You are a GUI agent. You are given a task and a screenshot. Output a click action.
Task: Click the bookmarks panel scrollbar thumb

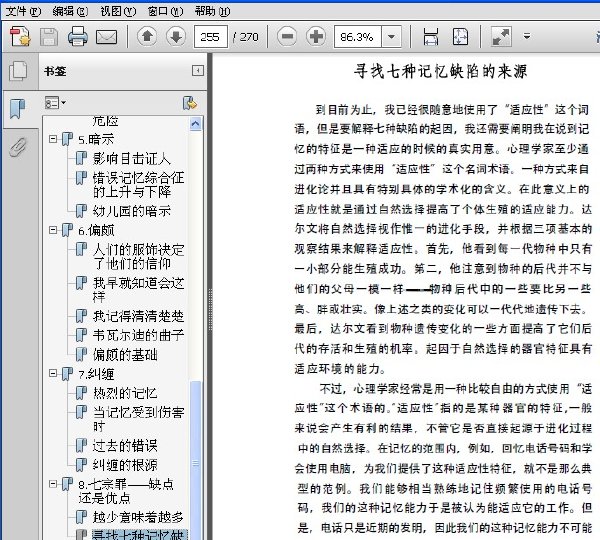pos(196,460)
